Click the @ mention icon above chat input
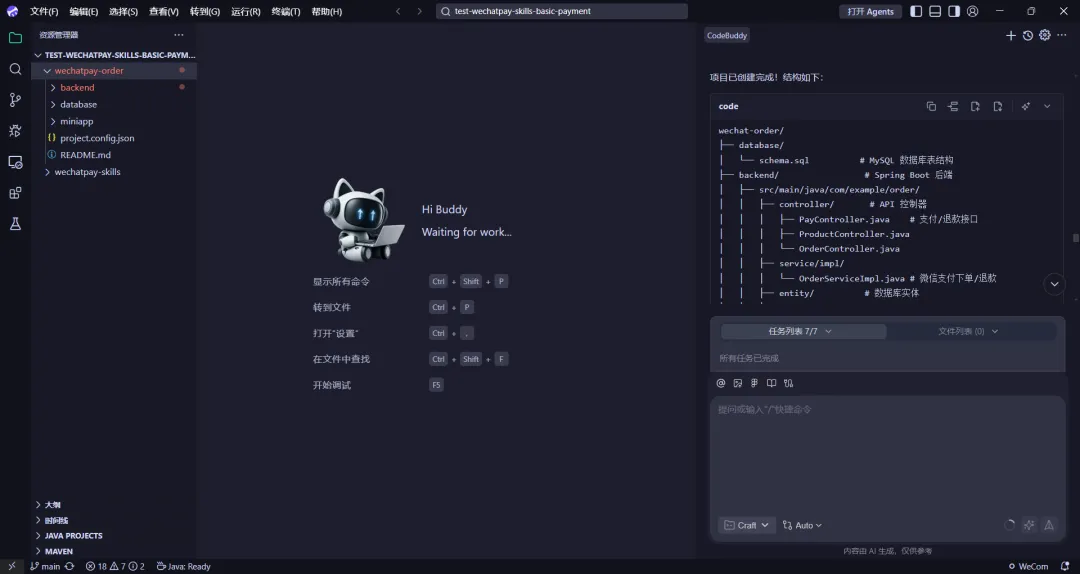Screen dimensions: 1080x574 pos(721,383)
